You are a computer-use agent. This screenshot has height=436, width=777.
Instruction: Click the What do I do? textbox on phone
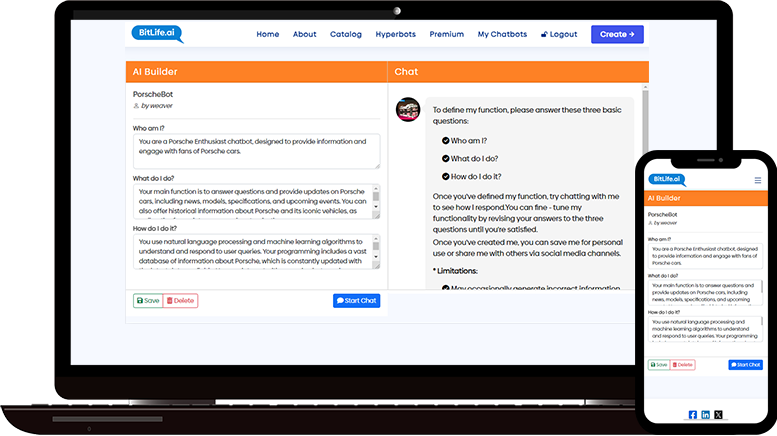click(x=705, y=292)
